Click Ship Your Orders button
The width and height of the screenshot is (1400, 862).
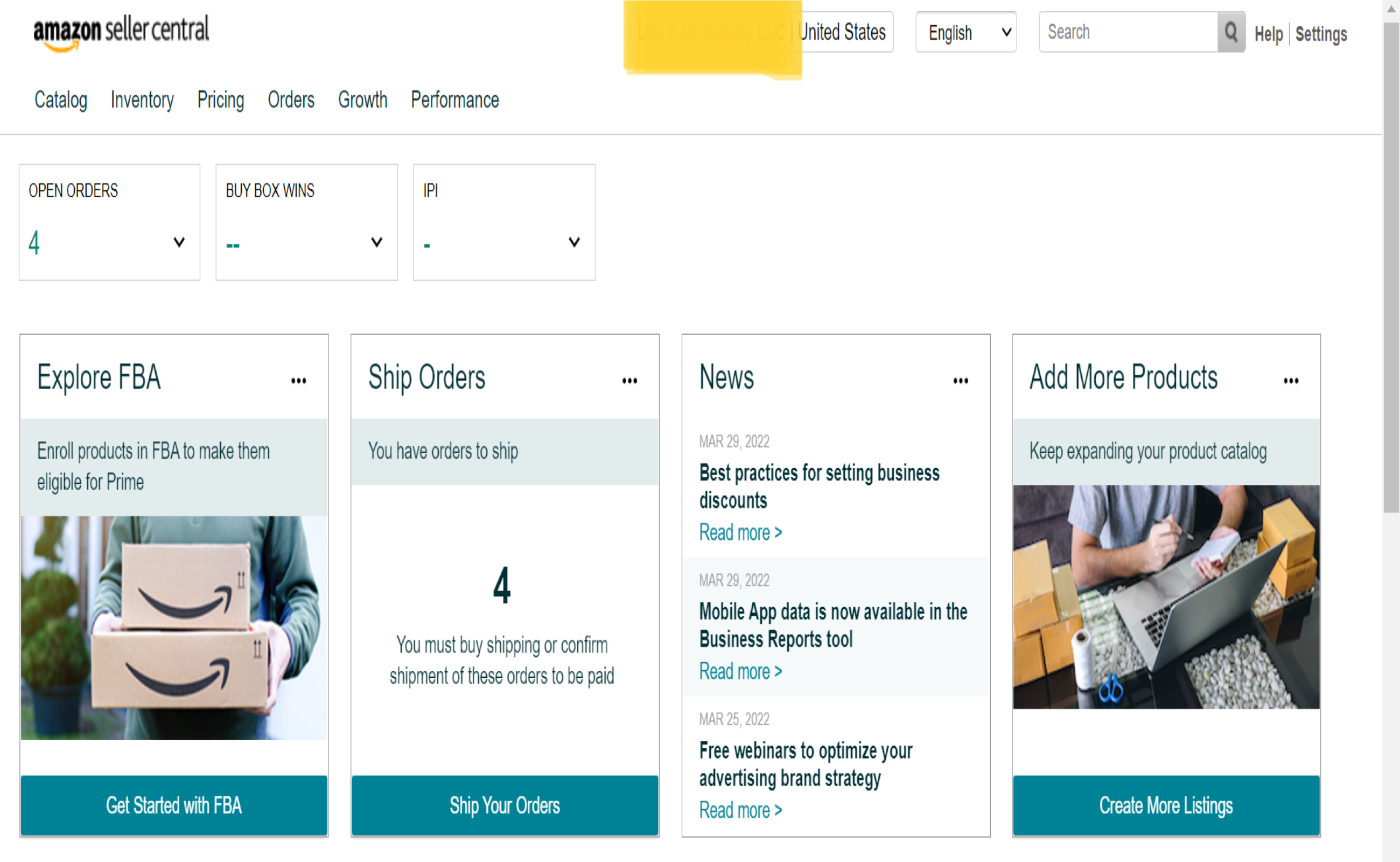(505, 805)
